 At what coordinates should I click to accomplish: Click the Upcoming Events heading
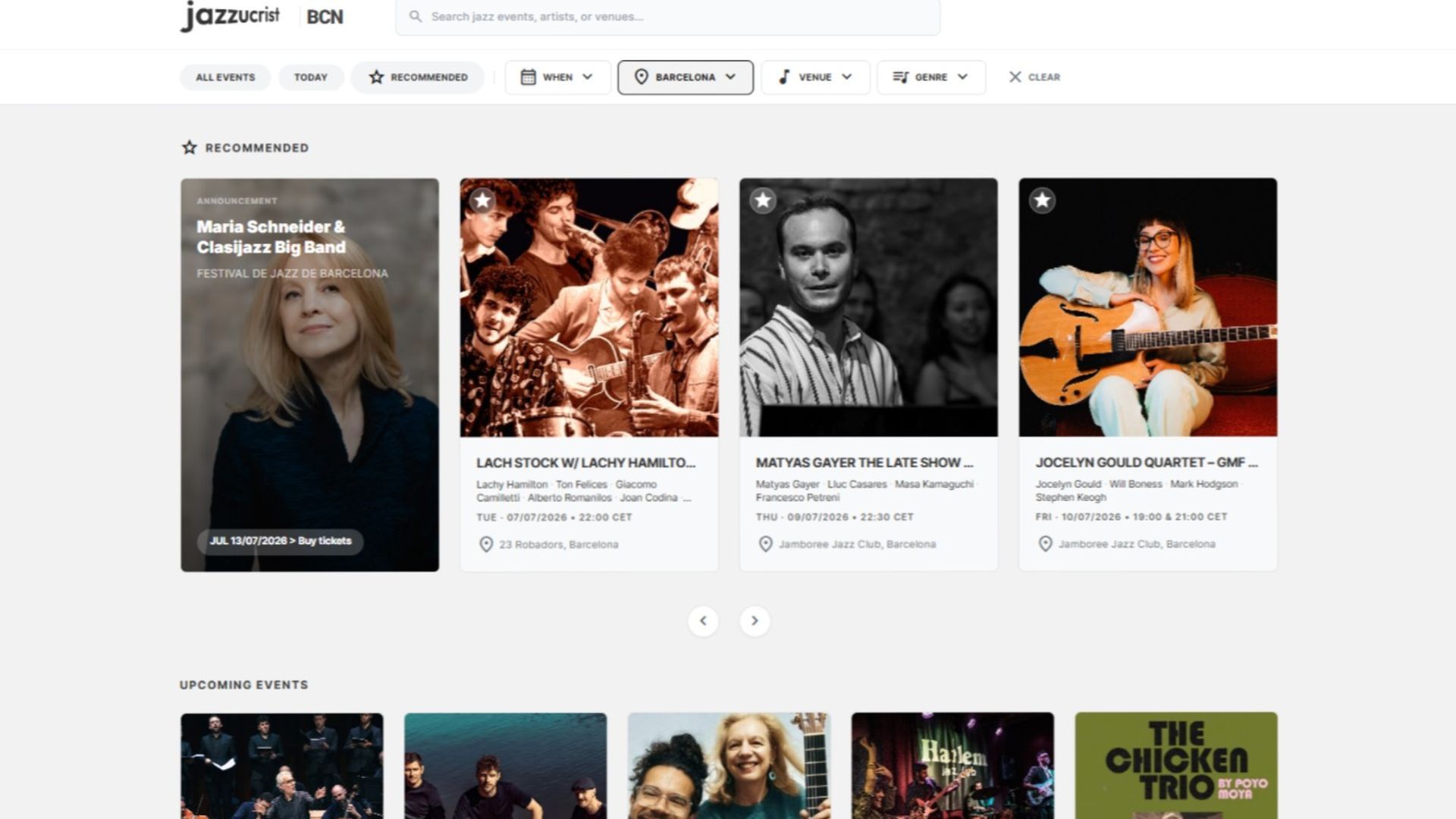click(x=244, y=685)
